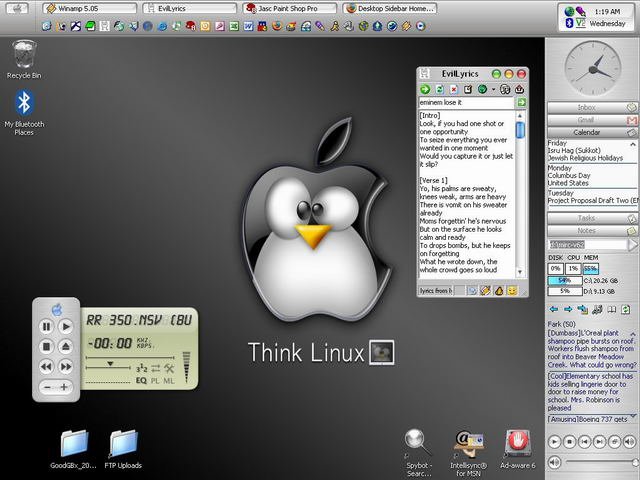Click the upload/export icon in EvilLyrics toolbar
640x480 pixels.
click(519, 89)
